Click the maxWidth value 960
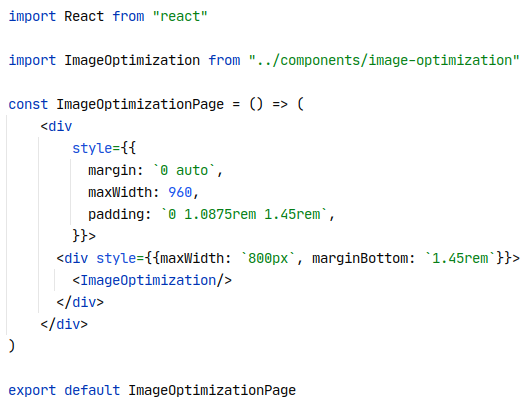Image resolution: width=528 pixels, height=408 pixels. [180, 193]
